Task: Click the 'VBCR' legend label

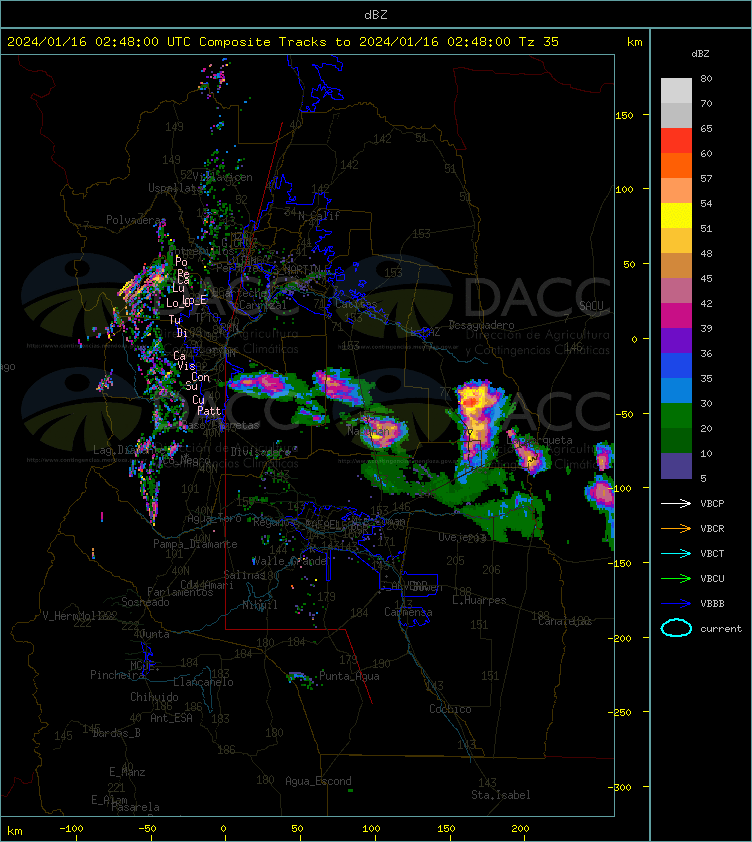Action: [712, 528]
